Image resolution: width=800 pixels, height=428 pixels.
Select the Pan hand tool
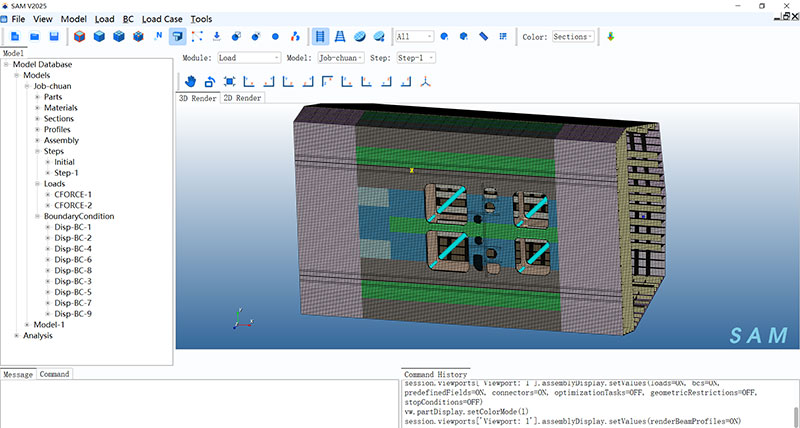190,82
